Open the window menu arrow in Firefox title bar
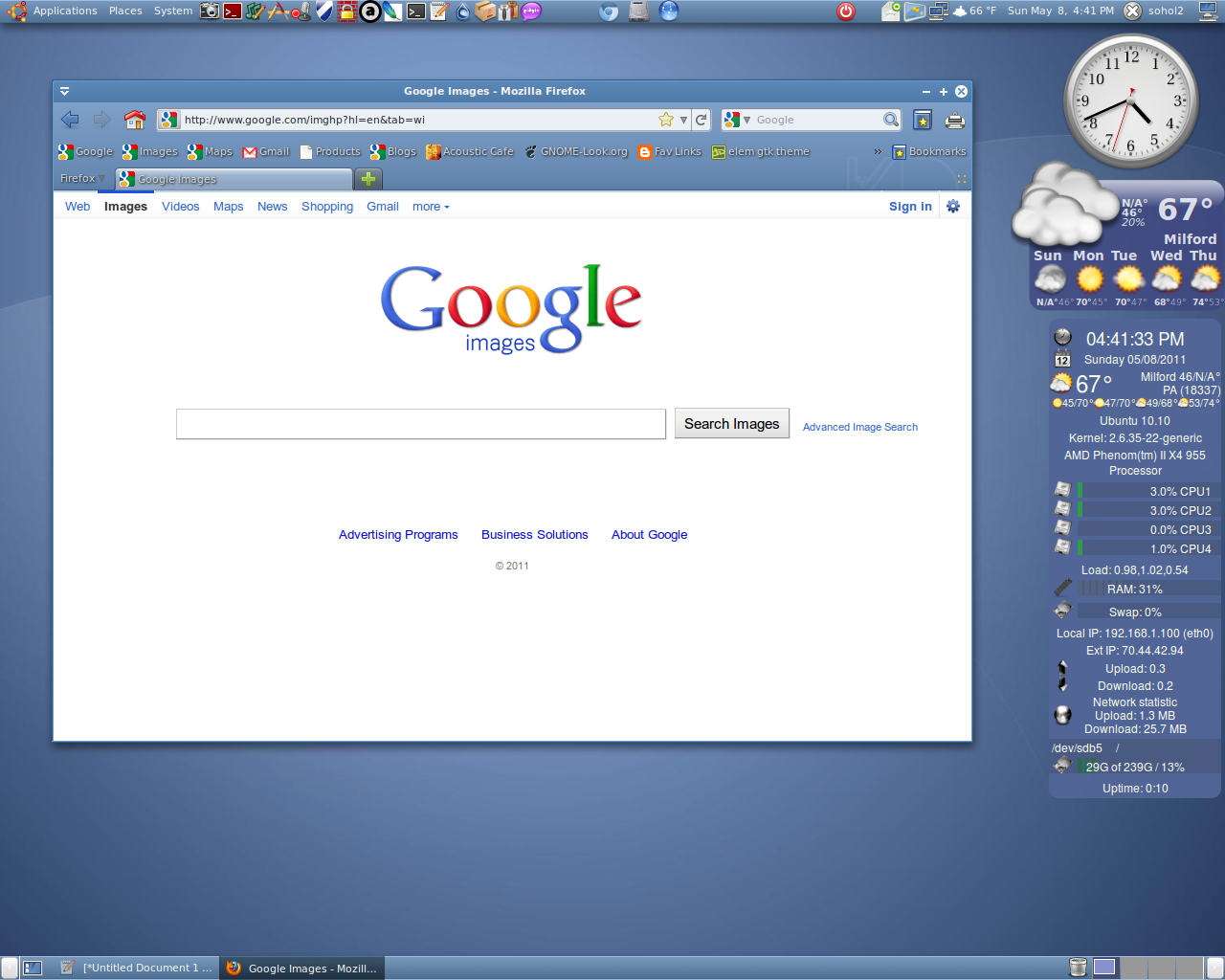 coord(64,91)
